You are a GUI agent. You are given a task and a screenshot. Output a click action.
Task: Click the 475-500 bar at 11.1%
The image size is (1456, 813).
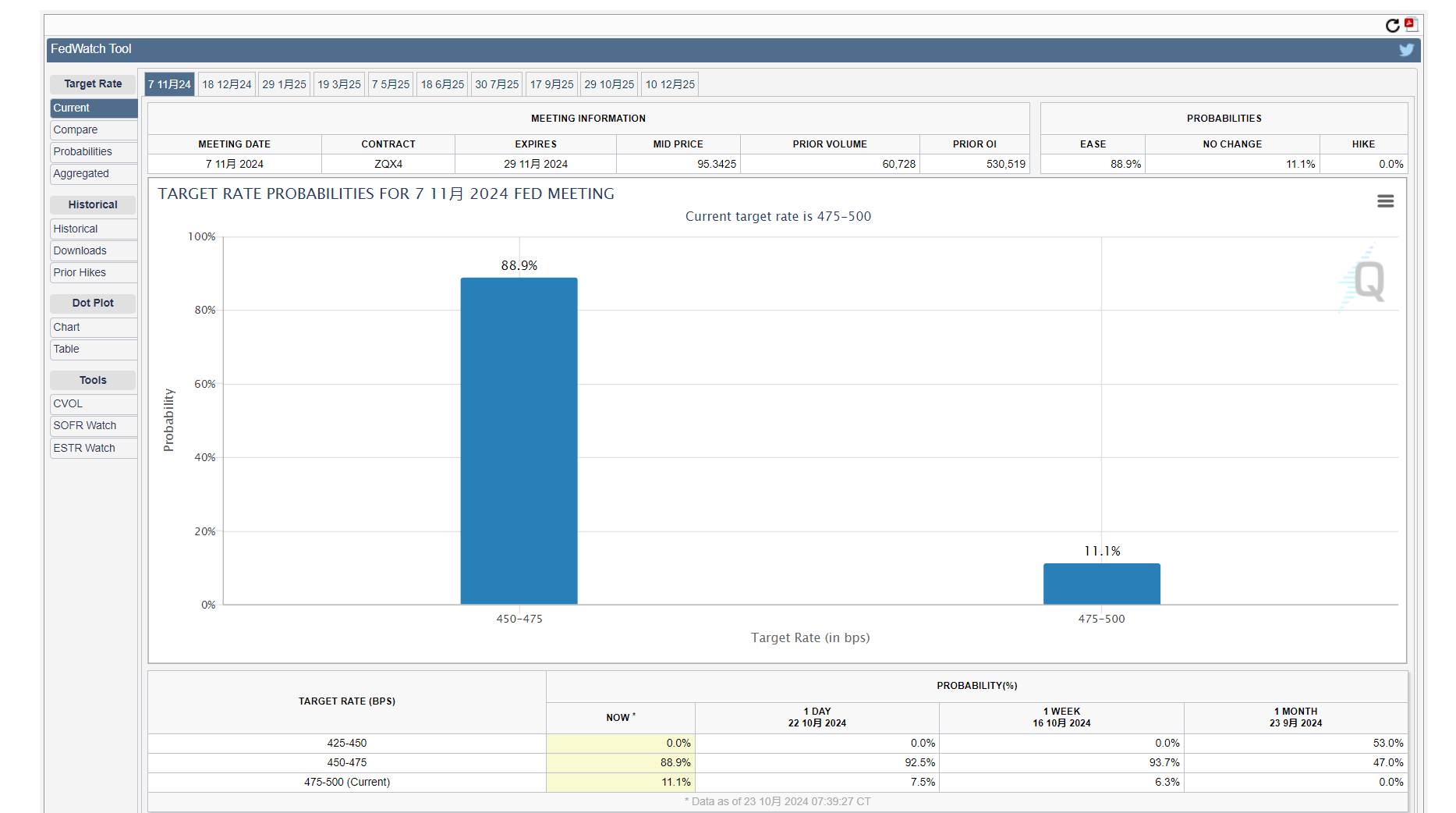point(1101,584)
